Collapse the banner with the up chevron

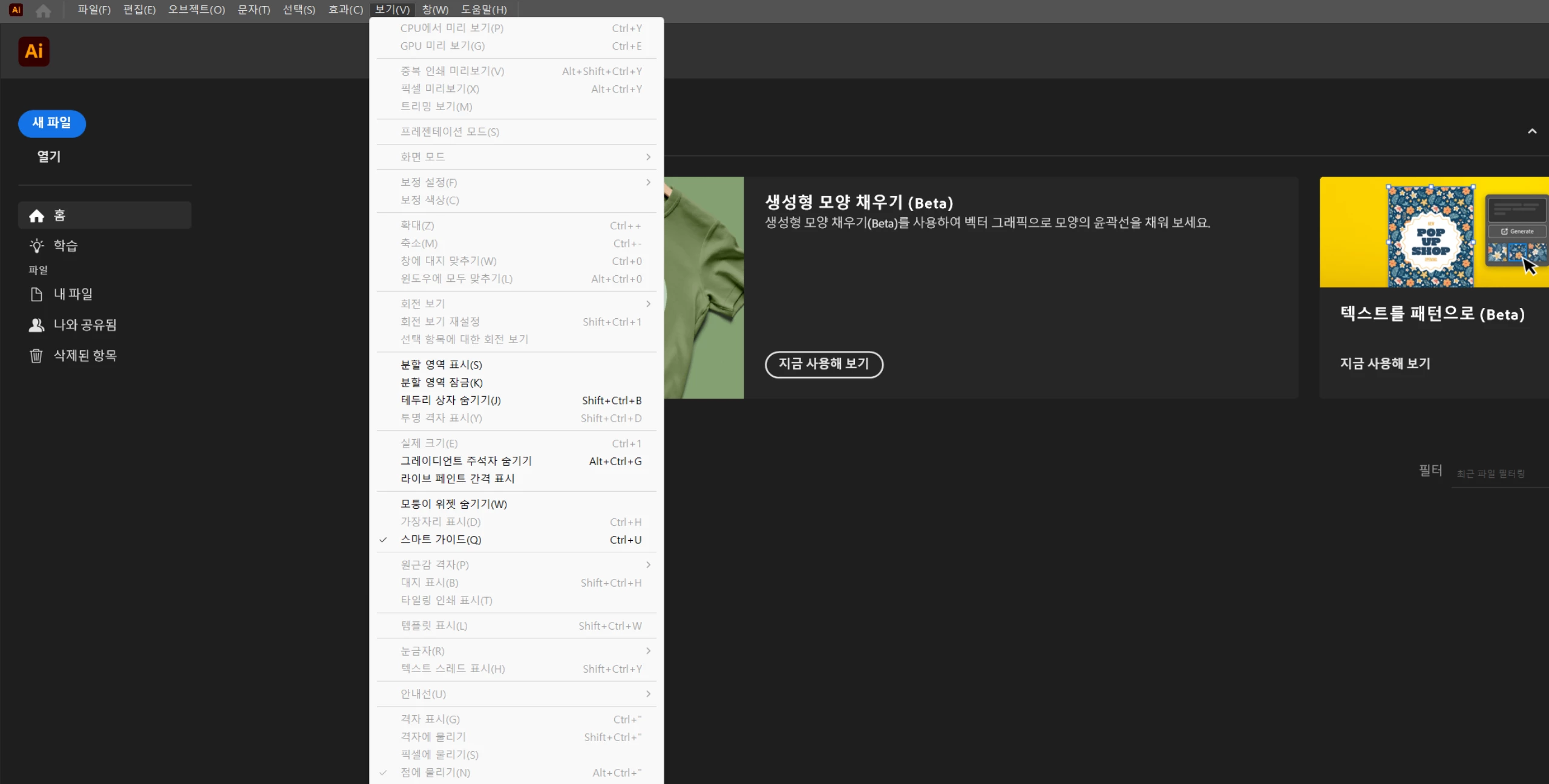pos(1532,131)
